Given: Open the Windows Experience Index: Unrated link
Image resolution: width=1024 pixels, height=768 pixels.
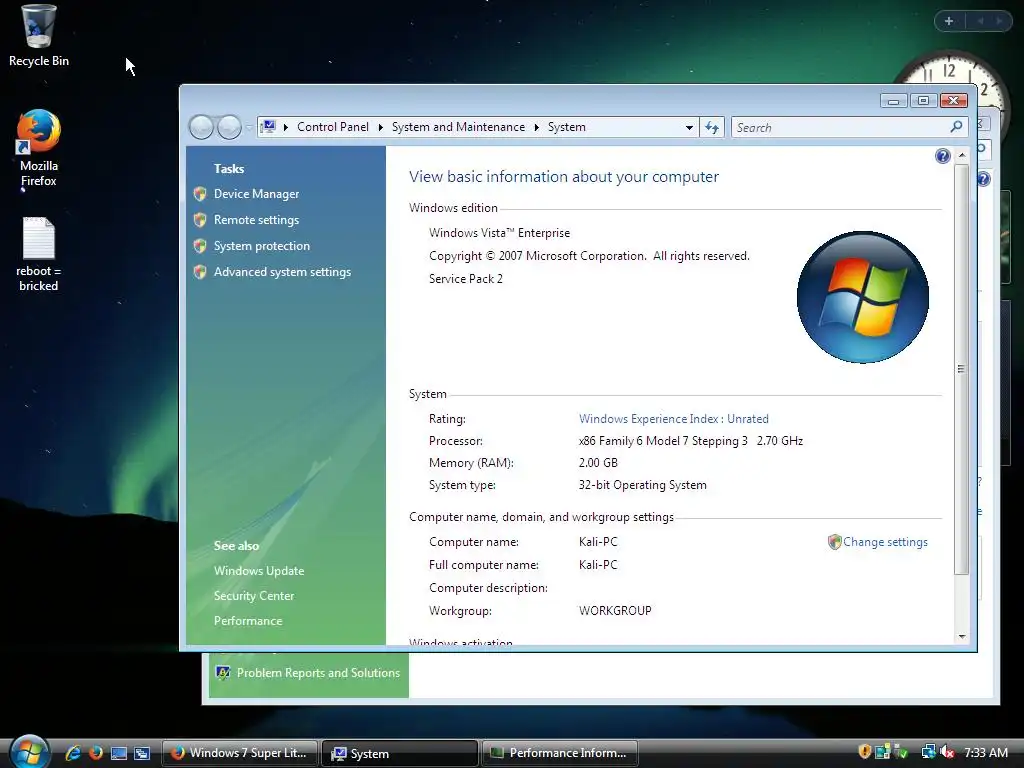Looking at the screenshot, I should 673,419.
